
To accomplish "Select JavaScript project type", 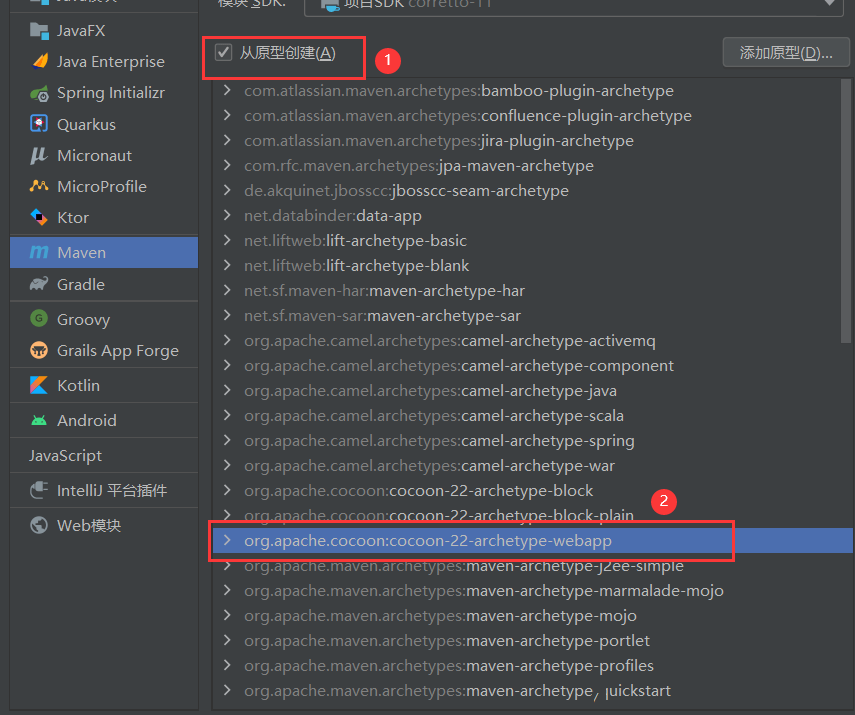I will tap(104, 455).
